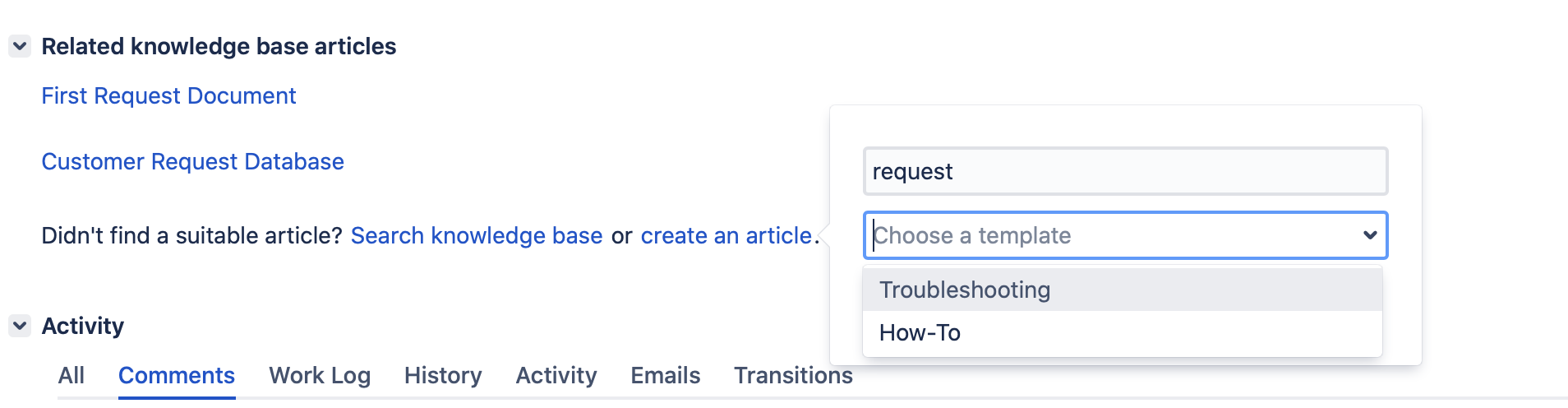Select the How-To template option

coord(1123,332)
